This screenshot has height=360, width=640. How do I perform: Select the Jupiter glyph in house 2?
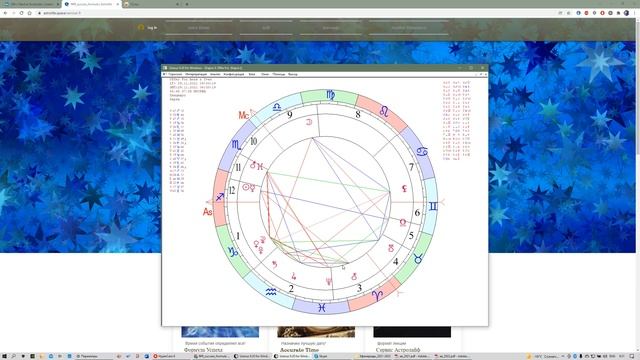[293, 276]
